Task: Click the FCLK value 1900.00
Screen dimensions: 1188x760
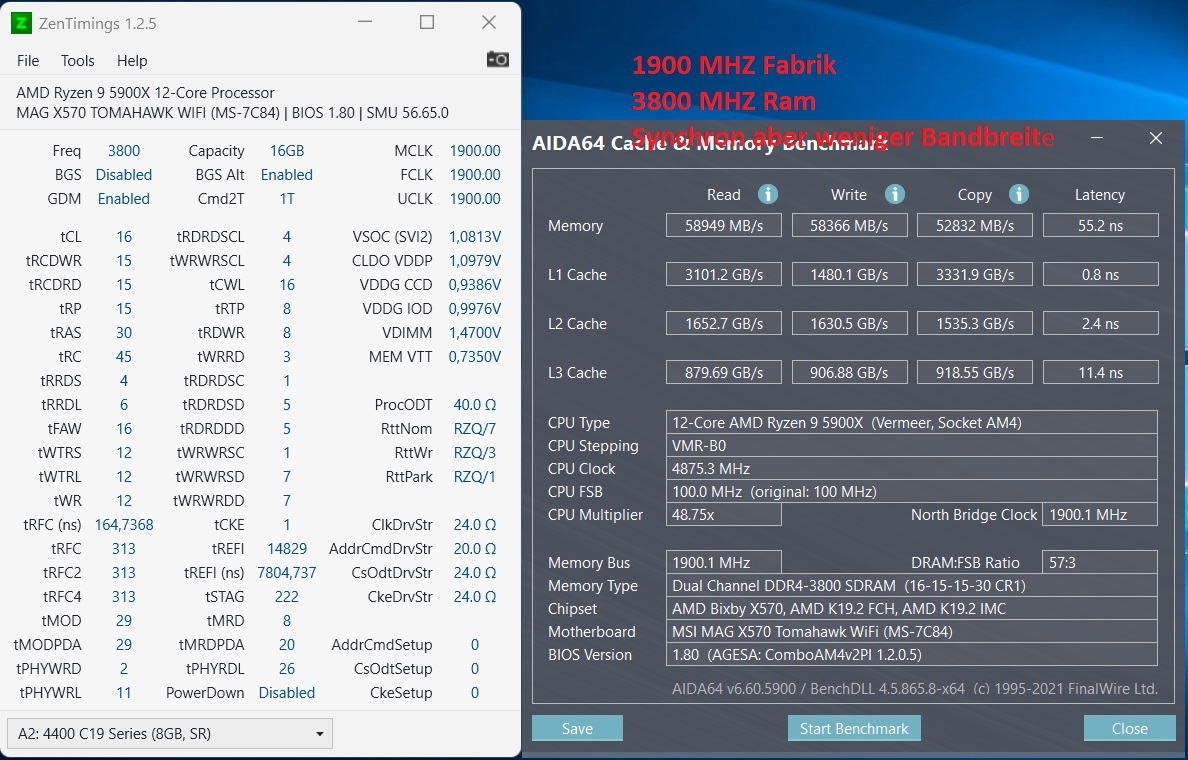Action: (x=475, y=175)
